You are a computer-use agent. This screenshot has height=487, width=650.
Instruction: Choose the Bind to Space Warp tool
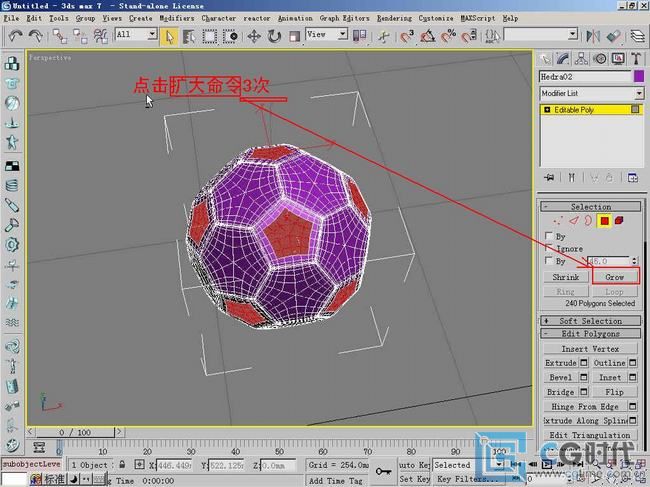(100, 36)
